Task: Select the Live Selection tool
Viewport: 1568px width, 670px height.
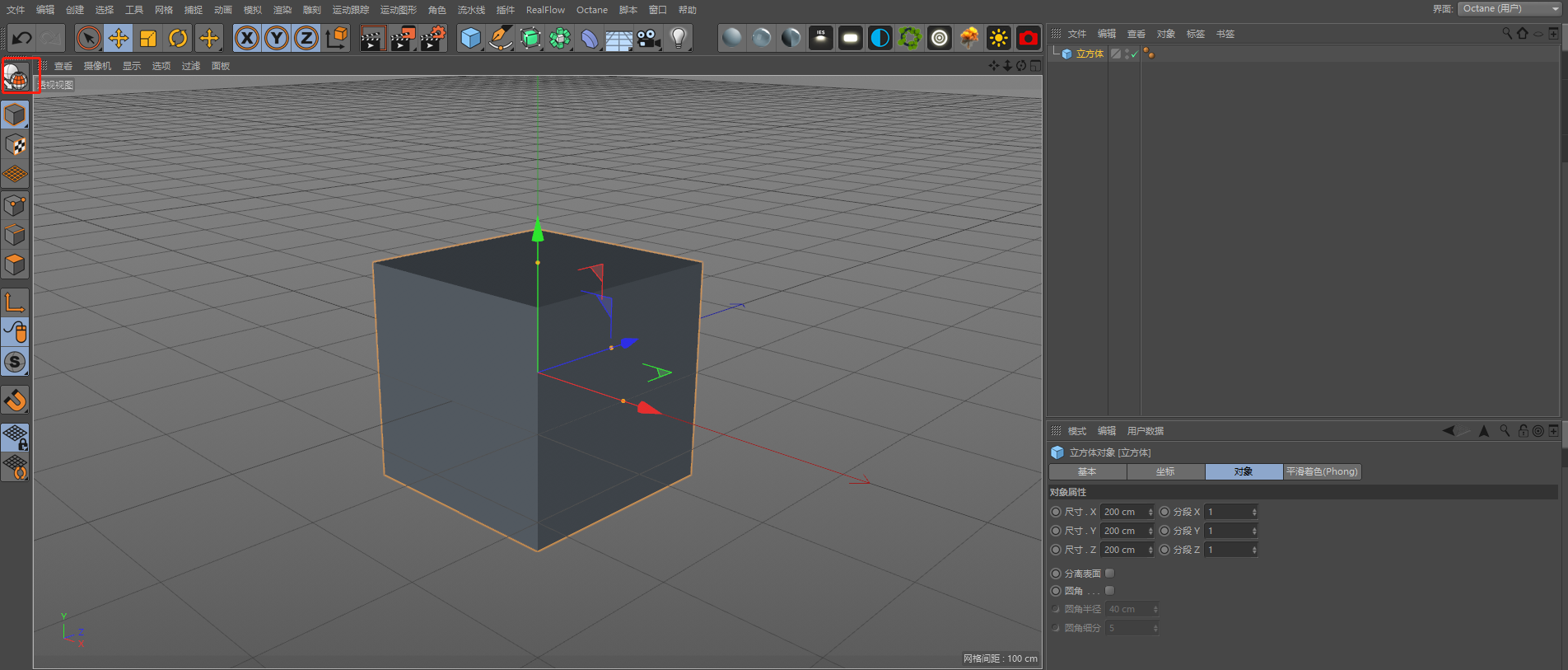Action: coord(88,38)
